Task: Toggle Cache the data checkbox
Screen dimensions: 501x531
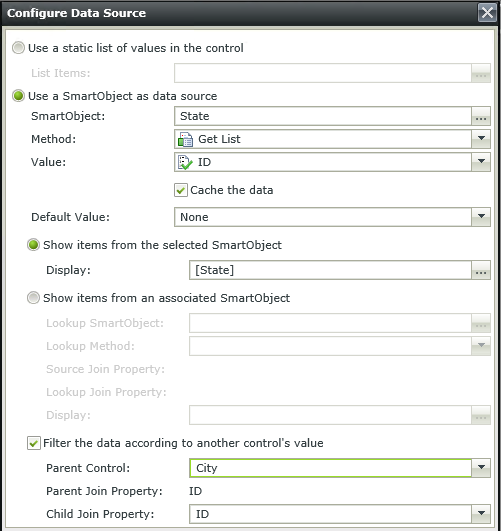Action: pyautogui.click(x=181, y=190)
